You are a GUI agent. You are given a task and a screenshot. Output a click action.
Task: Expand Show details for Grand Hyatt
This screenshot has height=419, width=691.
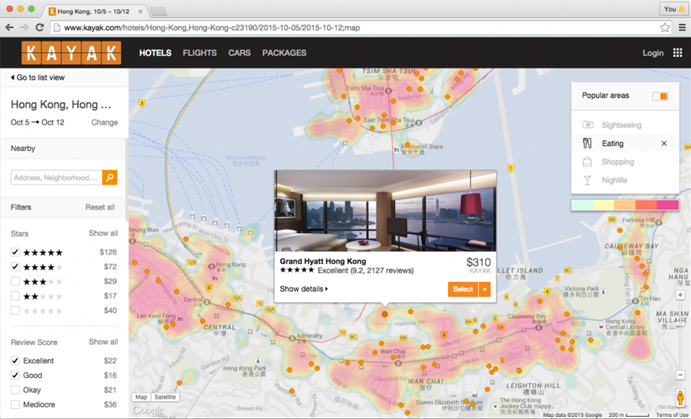[x=304, y=289]
